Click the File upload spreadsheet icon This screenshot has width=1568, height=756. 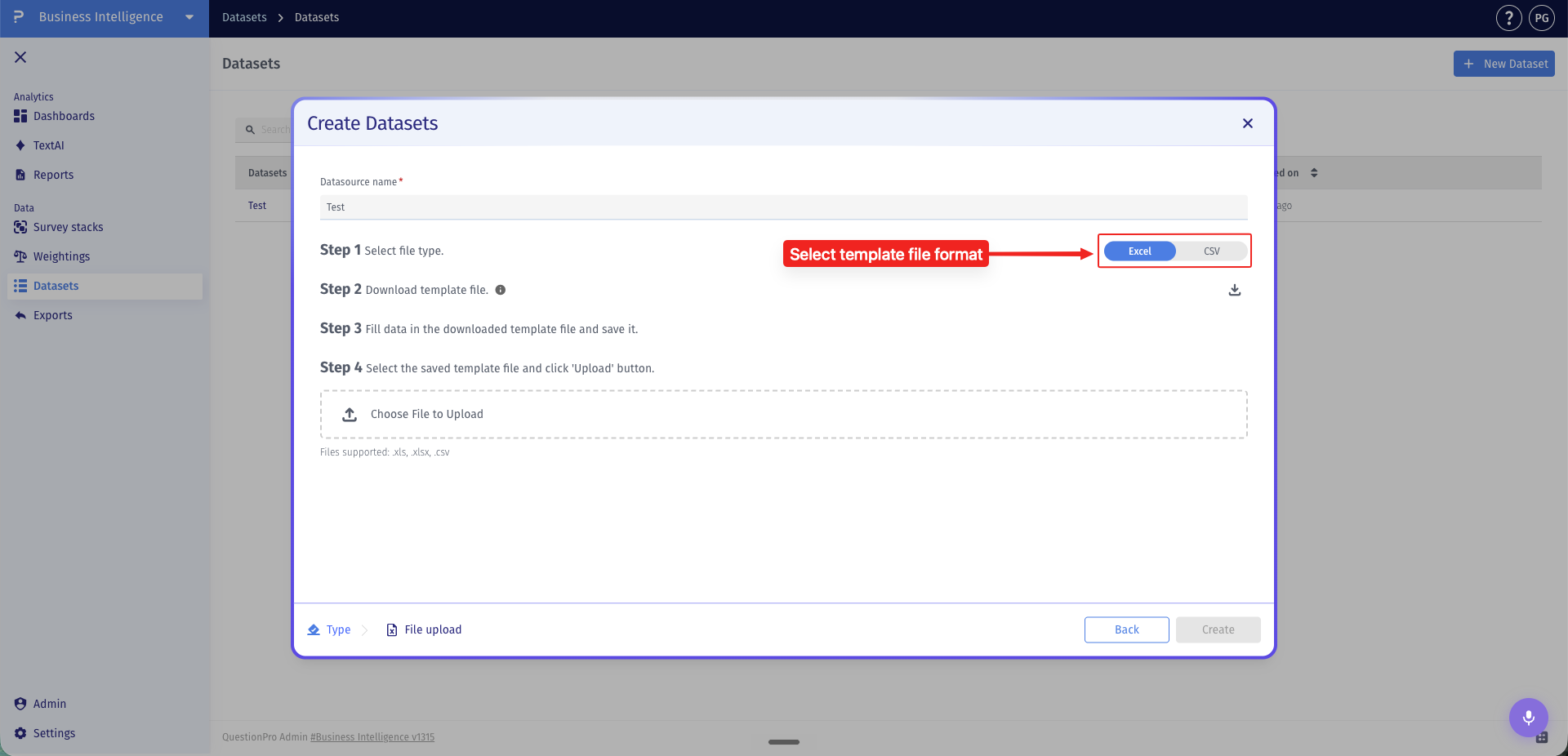(392, 629)
